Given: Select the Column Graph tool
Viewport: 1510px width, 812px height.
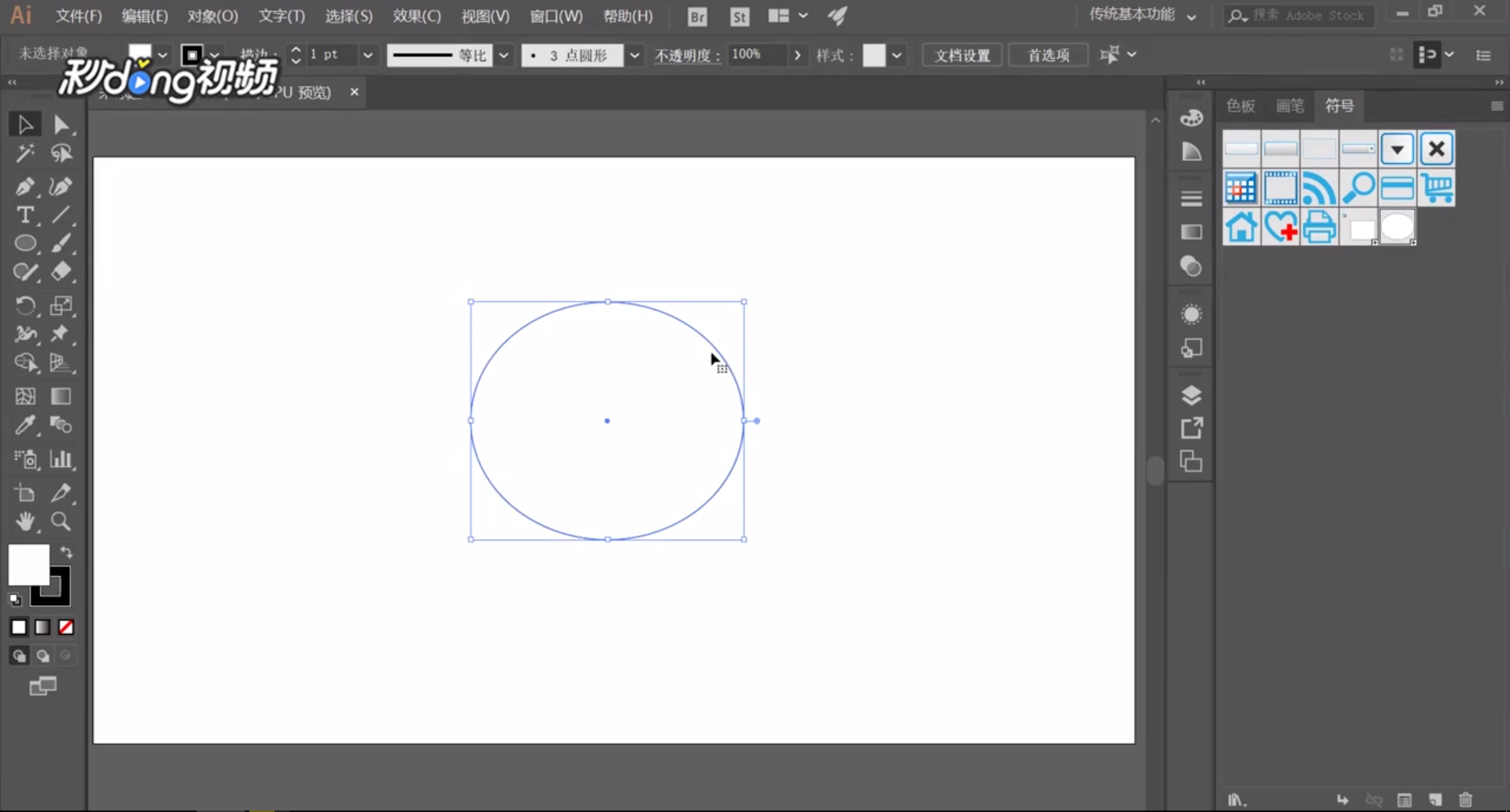Looking at the screenshot, I should click(x=61, y=460).
